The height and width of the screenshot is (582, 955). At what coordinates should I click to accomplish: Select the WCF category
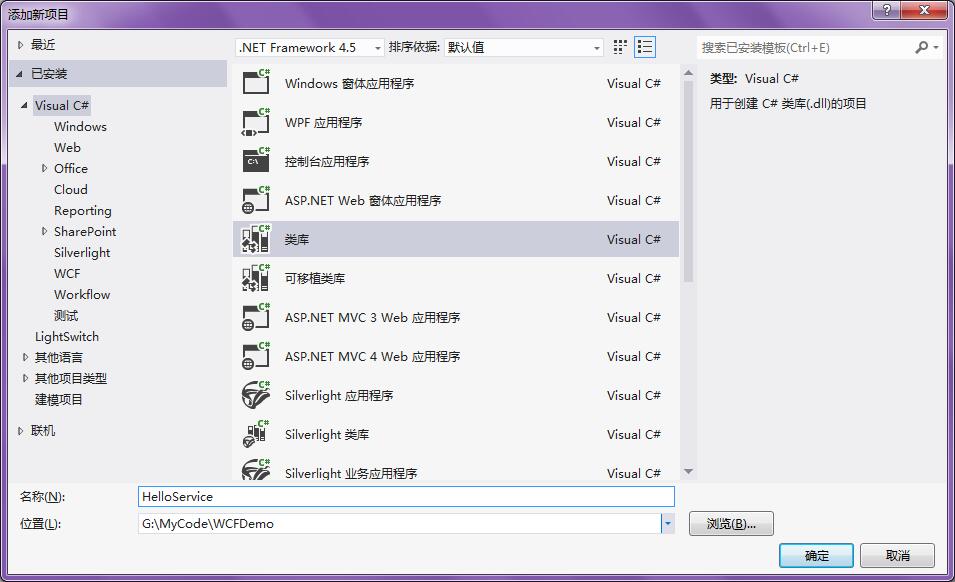click(67, 273)
